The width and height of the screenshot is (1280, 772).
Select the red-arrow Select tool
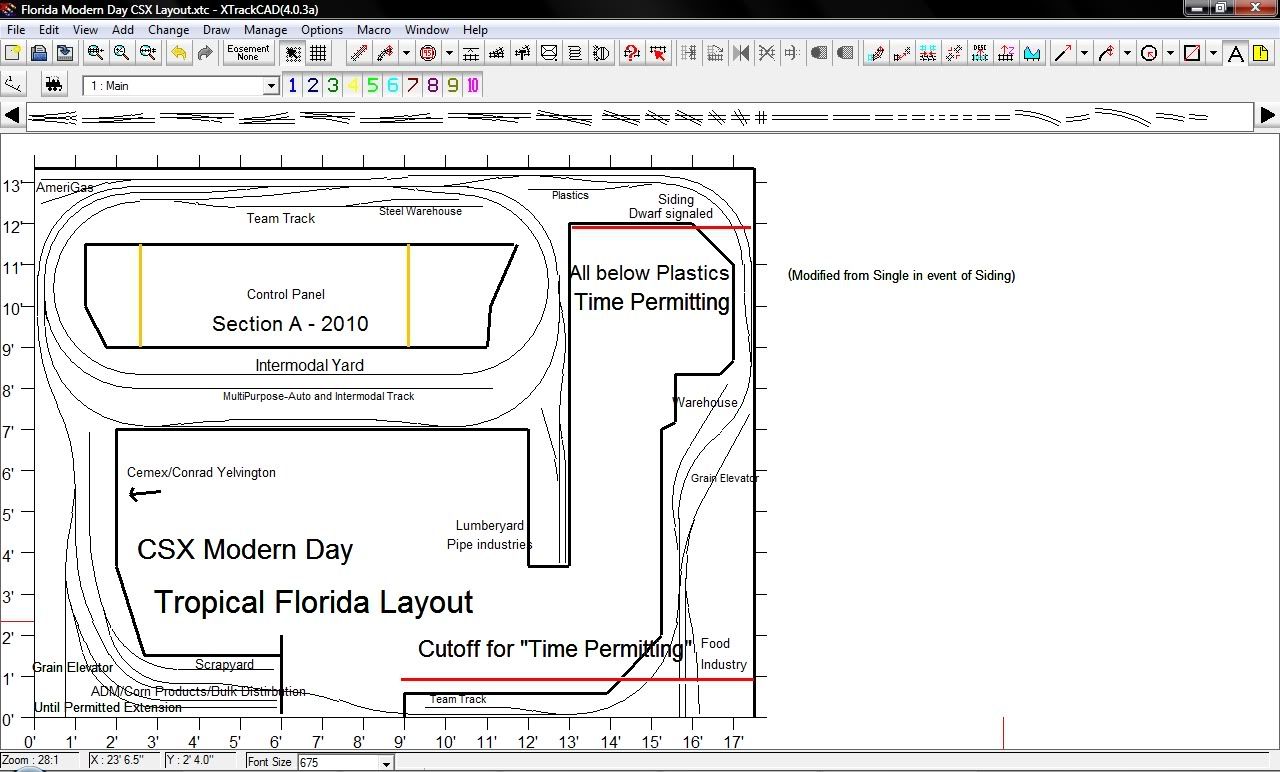click(658, 53)
